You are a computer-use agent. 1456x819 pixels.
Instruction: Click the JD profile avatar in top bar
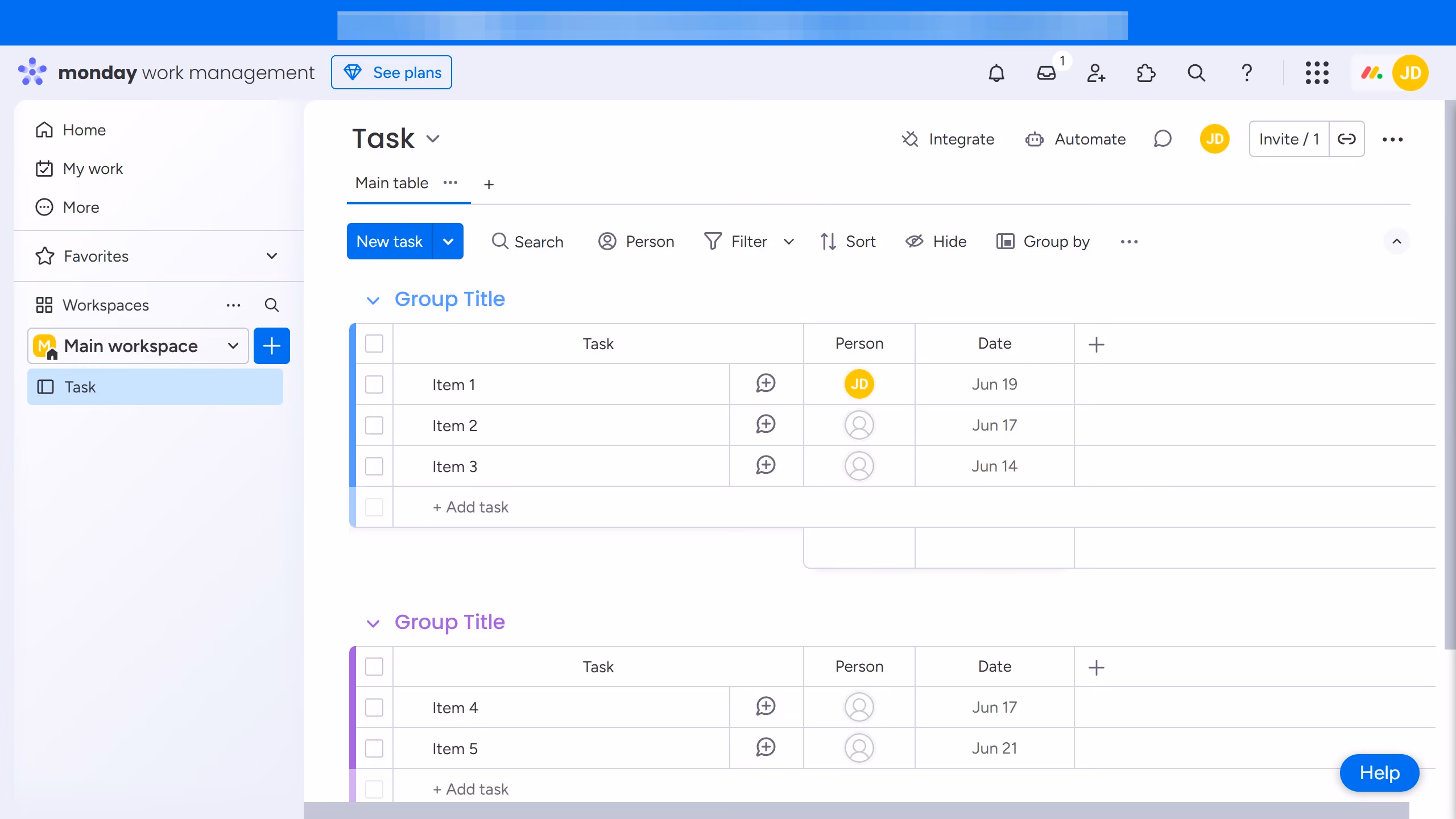(1410, 73)
